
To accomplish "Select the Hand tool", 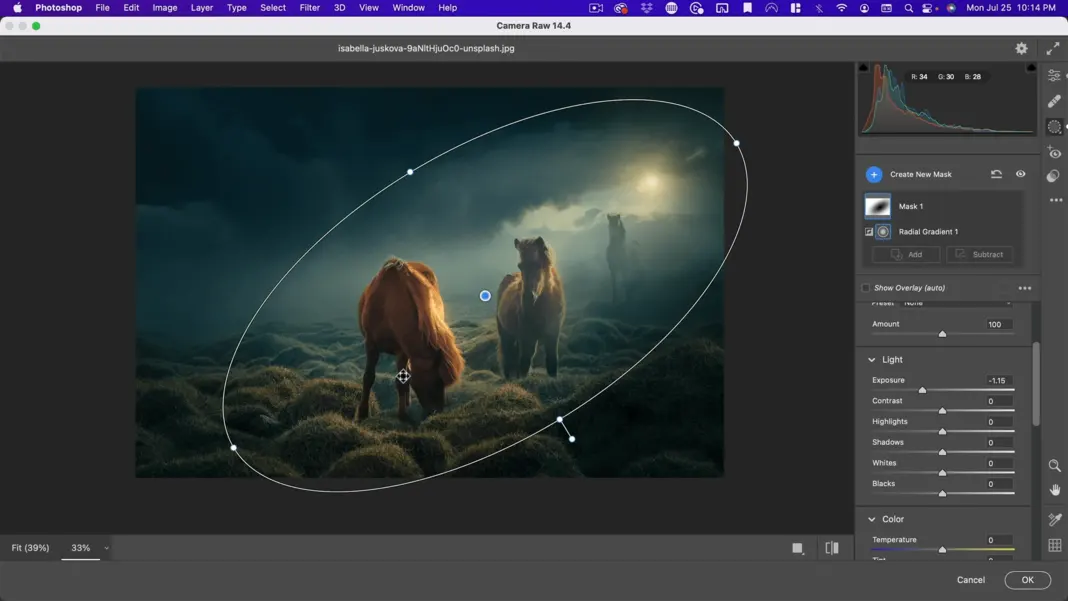I will tap(1054, 490).
